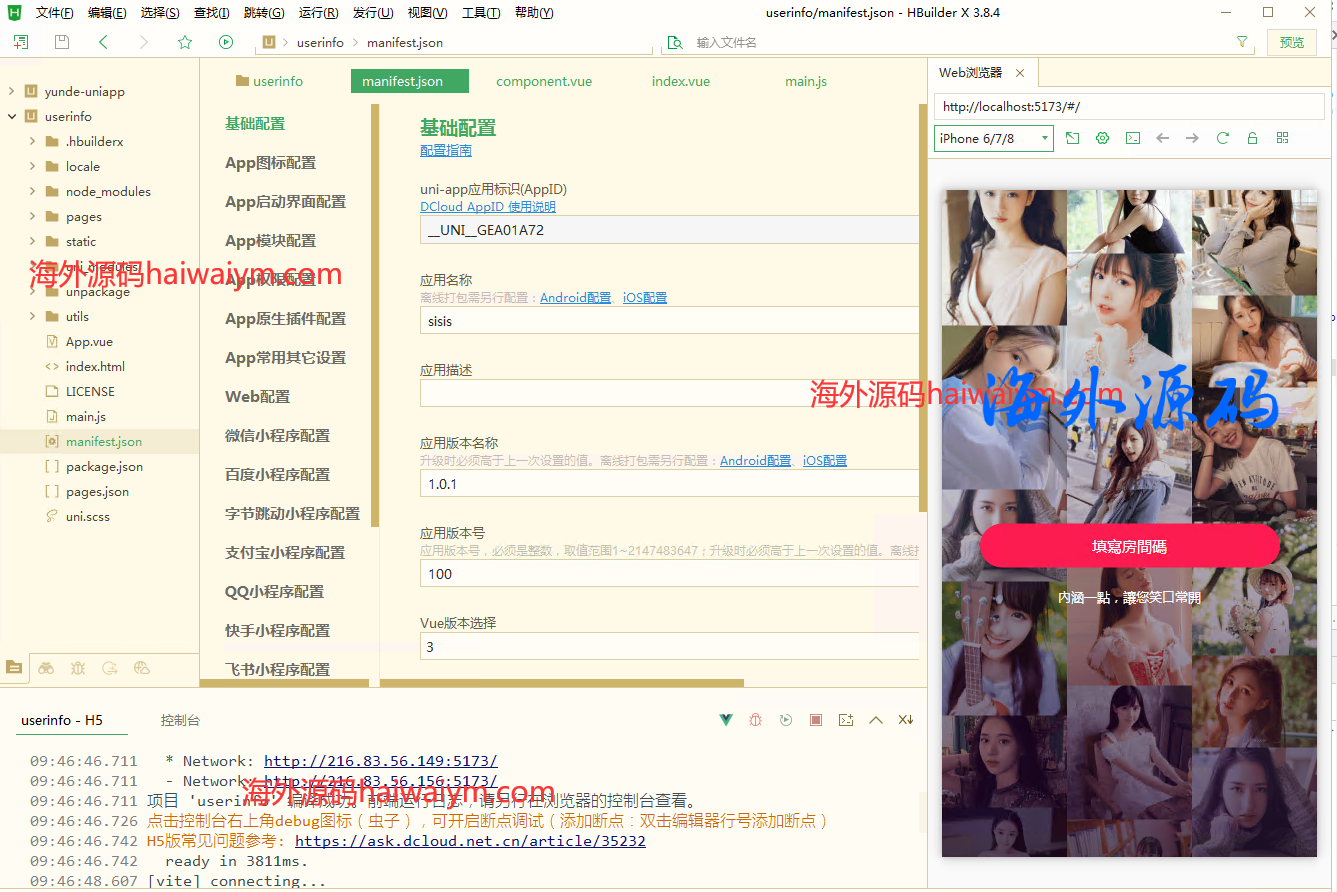This screenshot has width=1337, height=892.
Task: Click the 预览 button at top right
Action: pos(1292,42)
